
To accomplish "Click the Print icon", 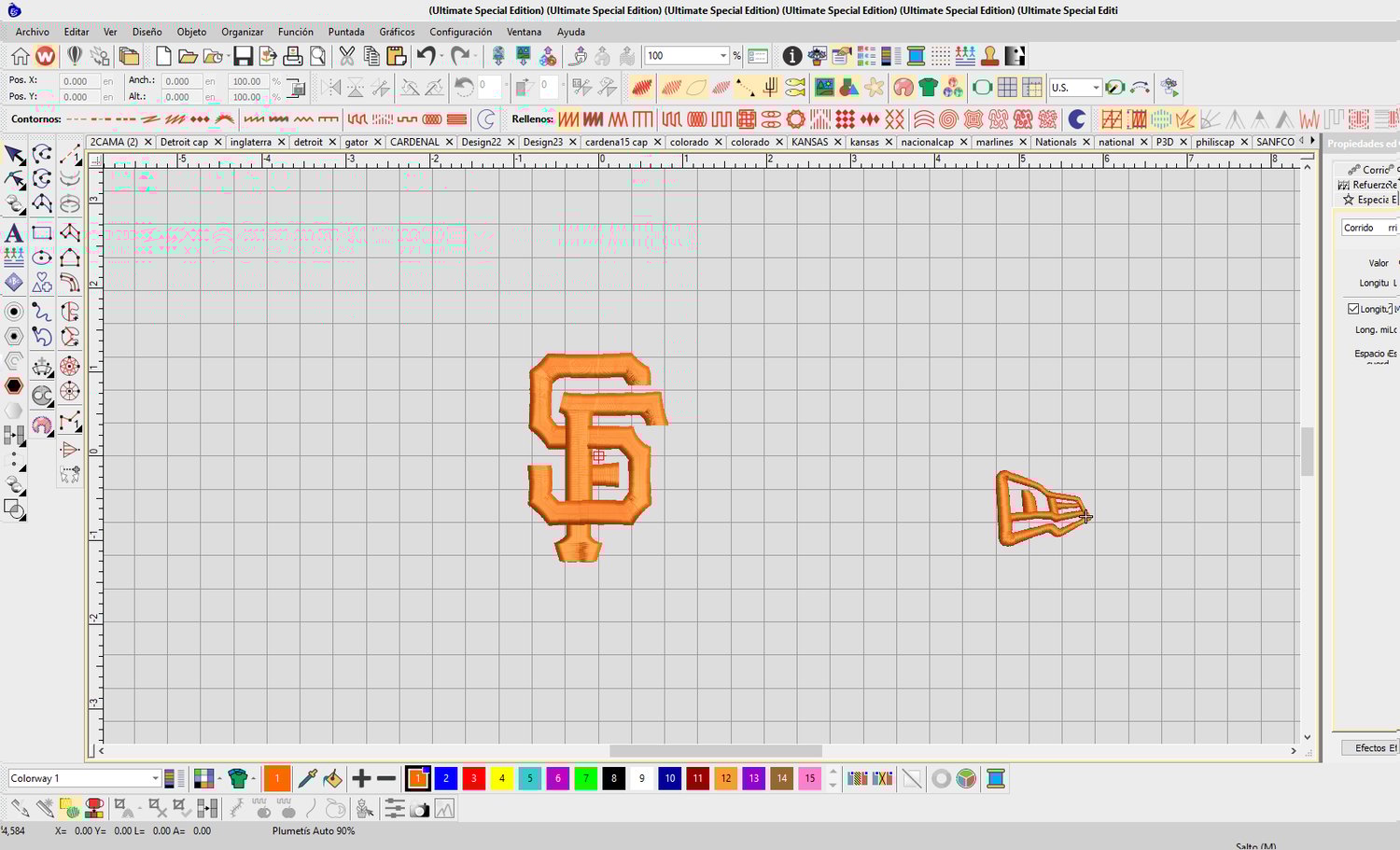I will pos(293,56).
